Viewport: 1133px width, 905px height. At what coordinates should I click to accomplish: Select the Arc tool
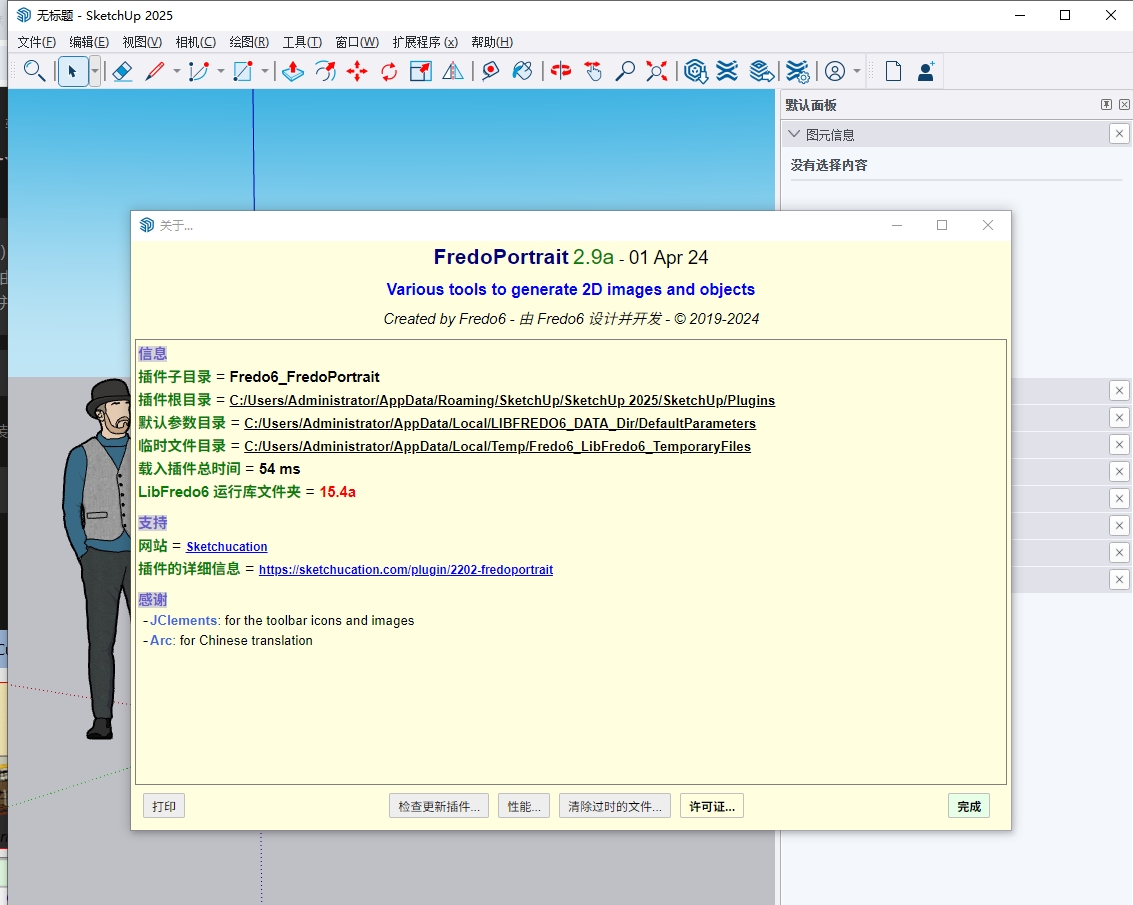pos(198,71)
